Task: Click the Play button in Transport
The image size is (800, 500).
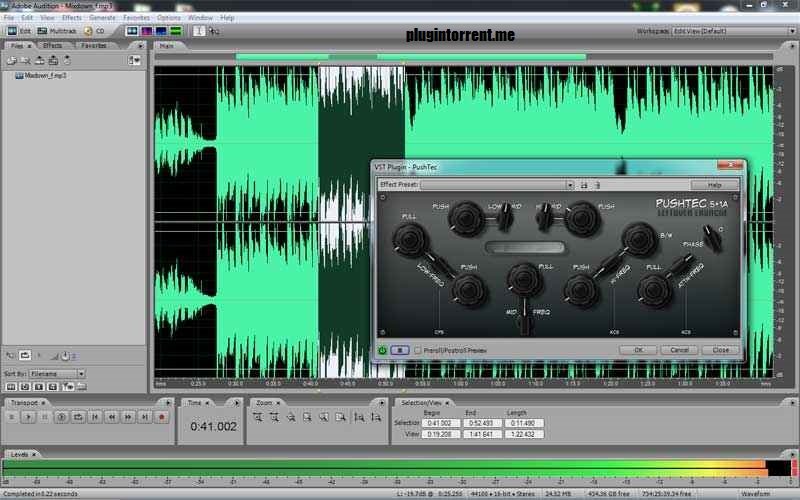Action: (x=29, y=417)
